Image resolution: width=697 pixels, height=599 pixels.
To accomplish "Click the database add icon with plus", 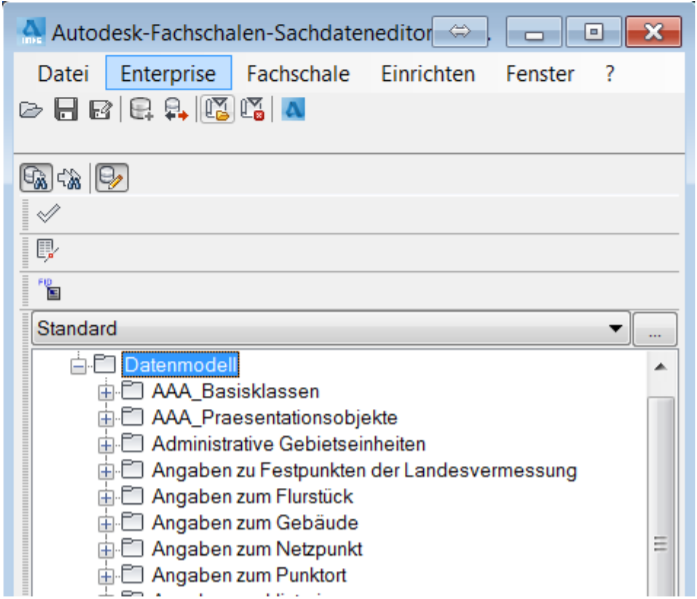I will coord(141,109).
